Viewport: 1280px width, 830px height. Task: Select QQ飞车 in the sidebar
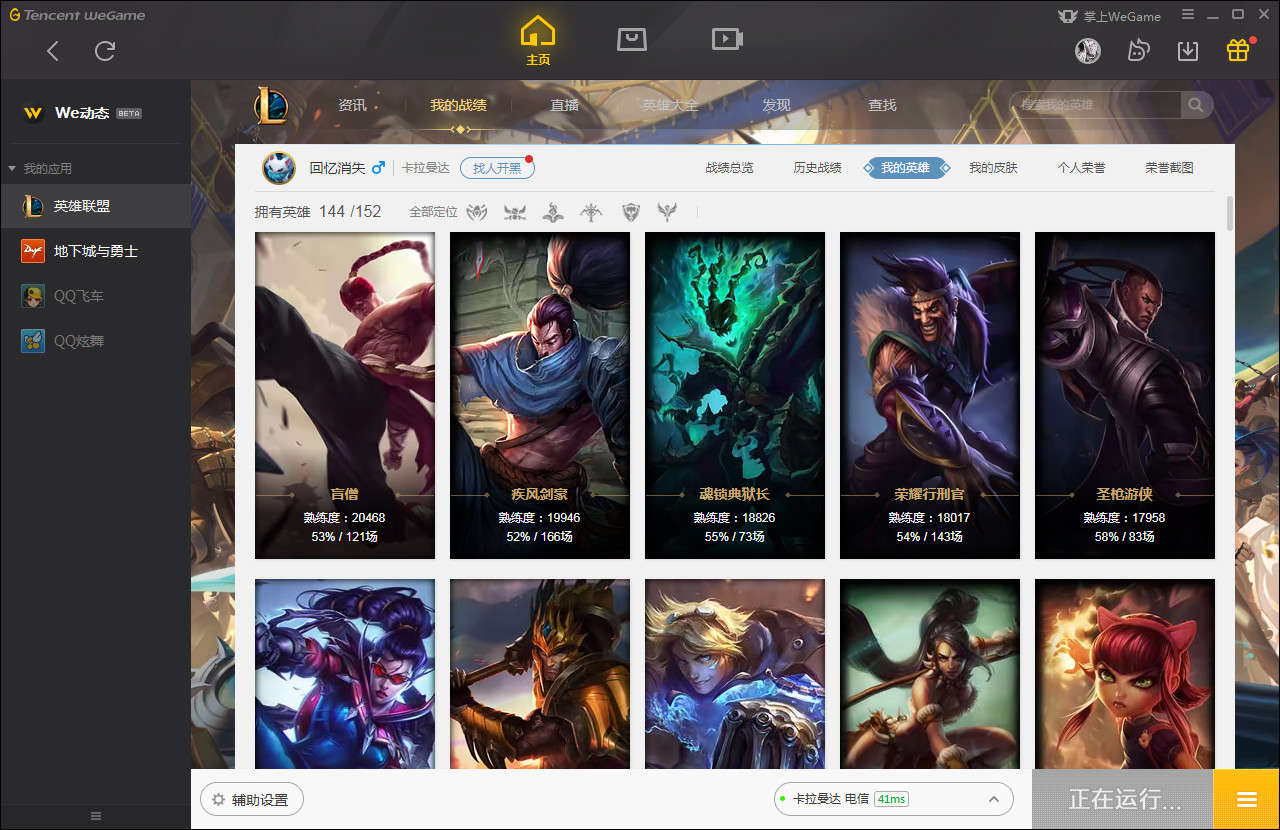click(95, 296)
